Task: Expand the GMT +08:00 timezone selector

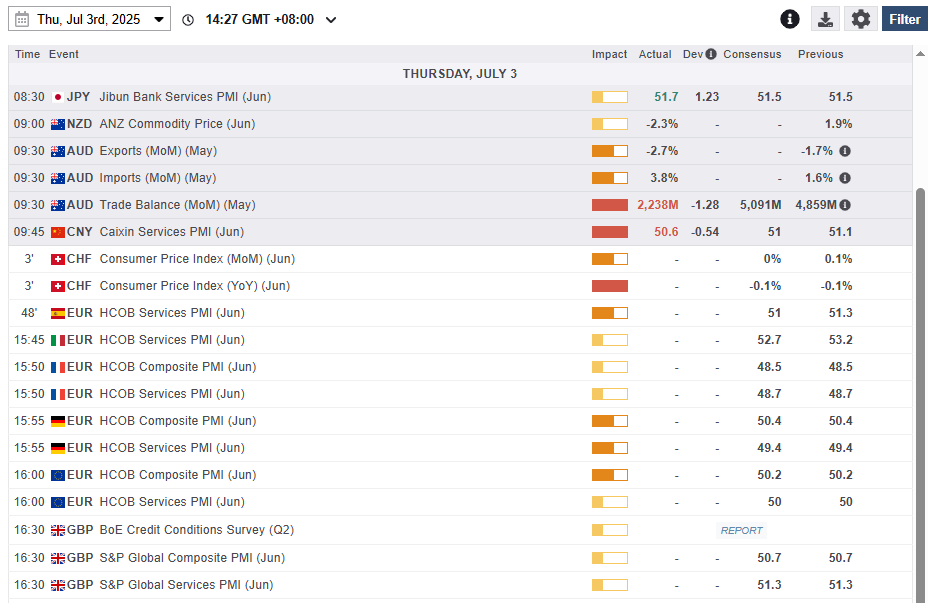Action: (x=270, y=19)
